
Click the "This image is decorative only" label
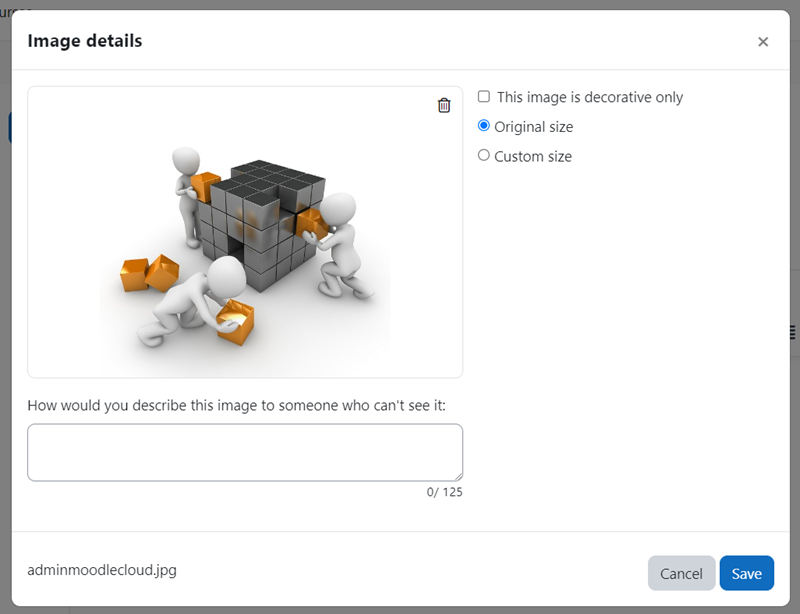click(x=590, y=97)
